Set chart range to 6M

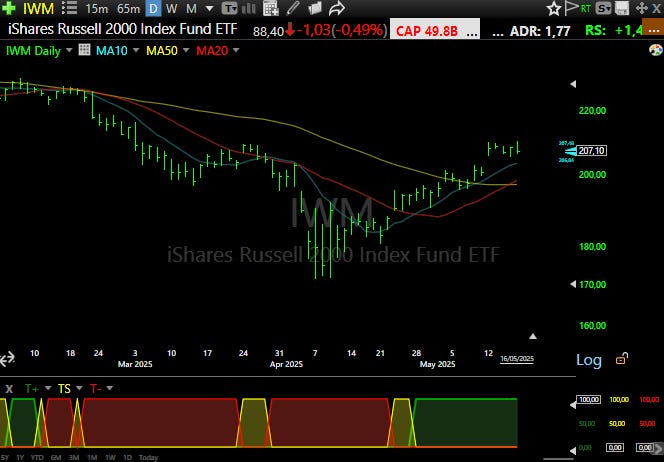pyautogui.click(x=56, y=457)
